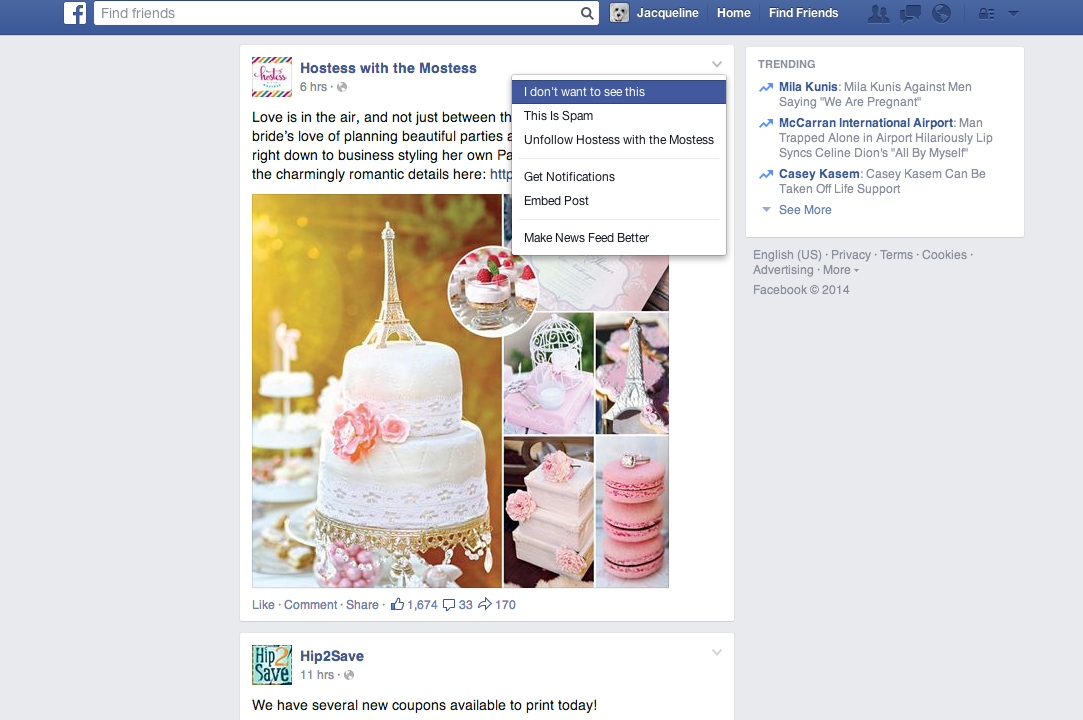Click the Find friends search field
Image resolution: width=1083 pixels, height=720 pixels.
click(x=337, y=13)
